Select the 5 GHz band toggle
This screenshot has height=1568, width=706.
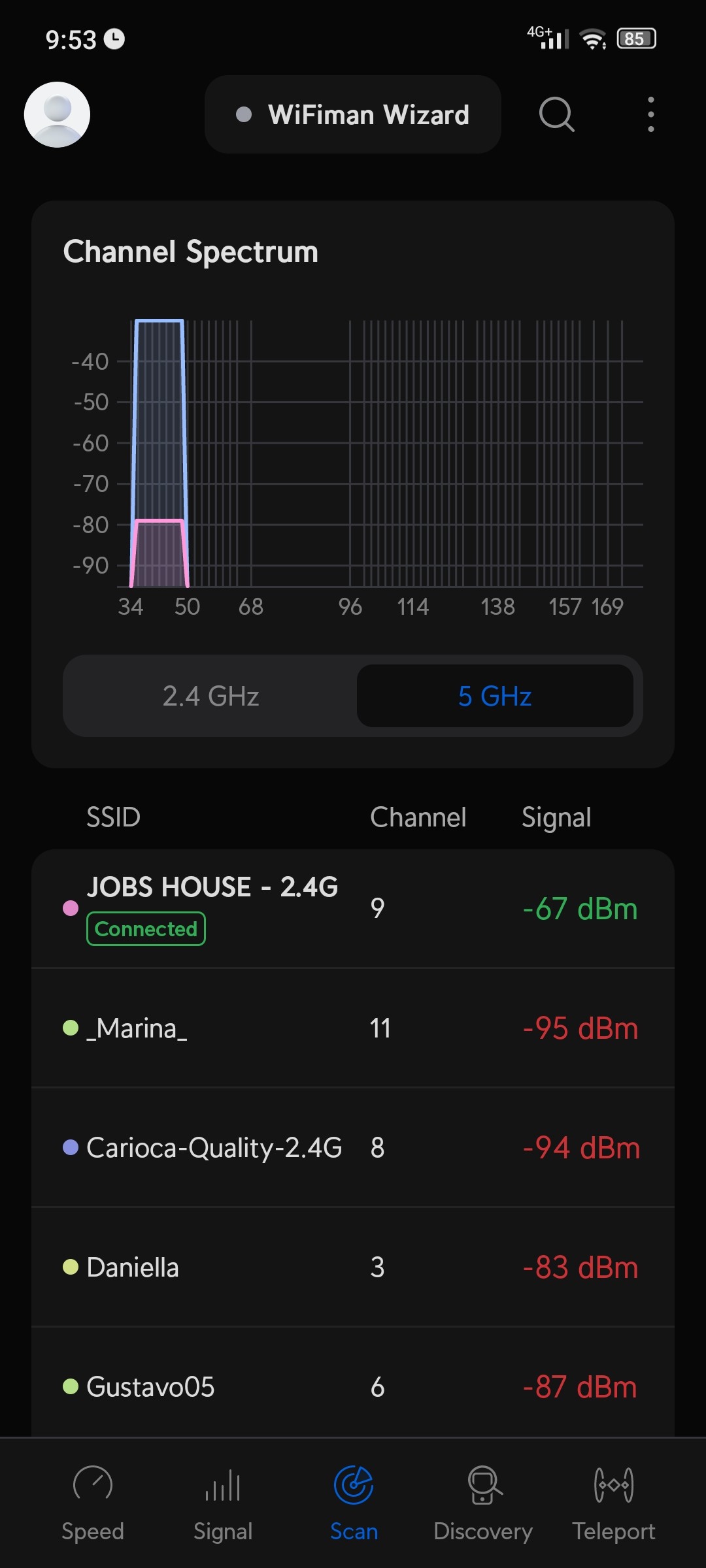[495, 696]
